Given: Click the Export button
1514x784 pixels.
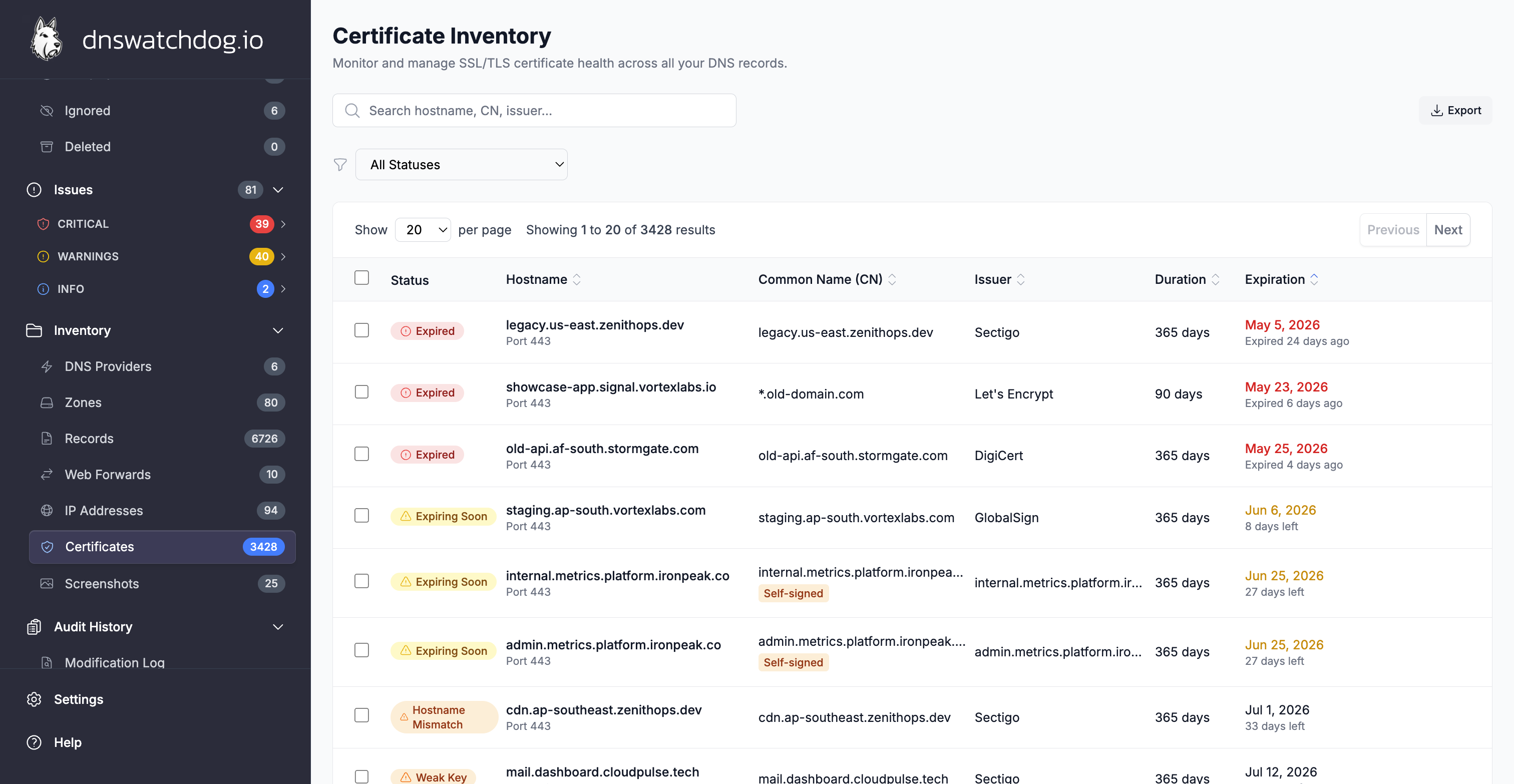Looking at the screenshot, I should [x=1455, y=111].
